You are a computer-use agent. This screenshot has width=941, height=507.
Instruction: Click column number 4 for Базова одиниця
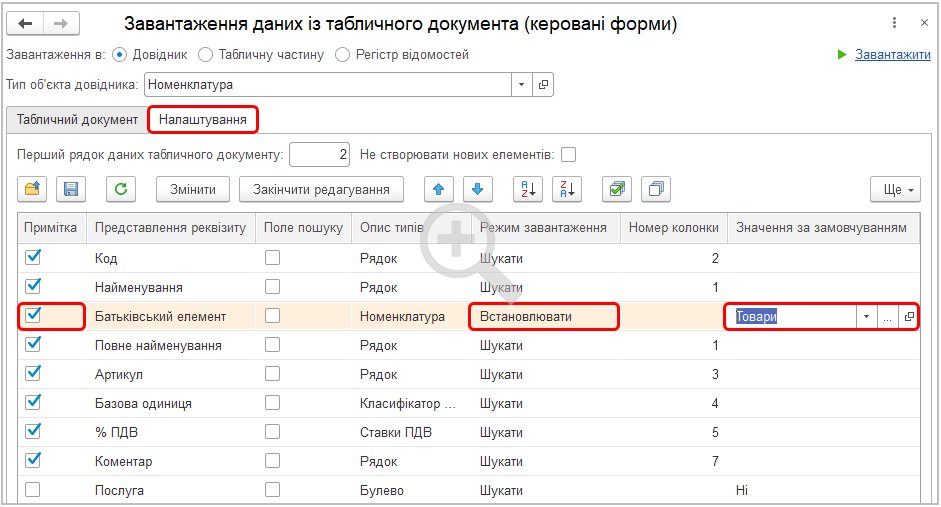pos(715,403)
